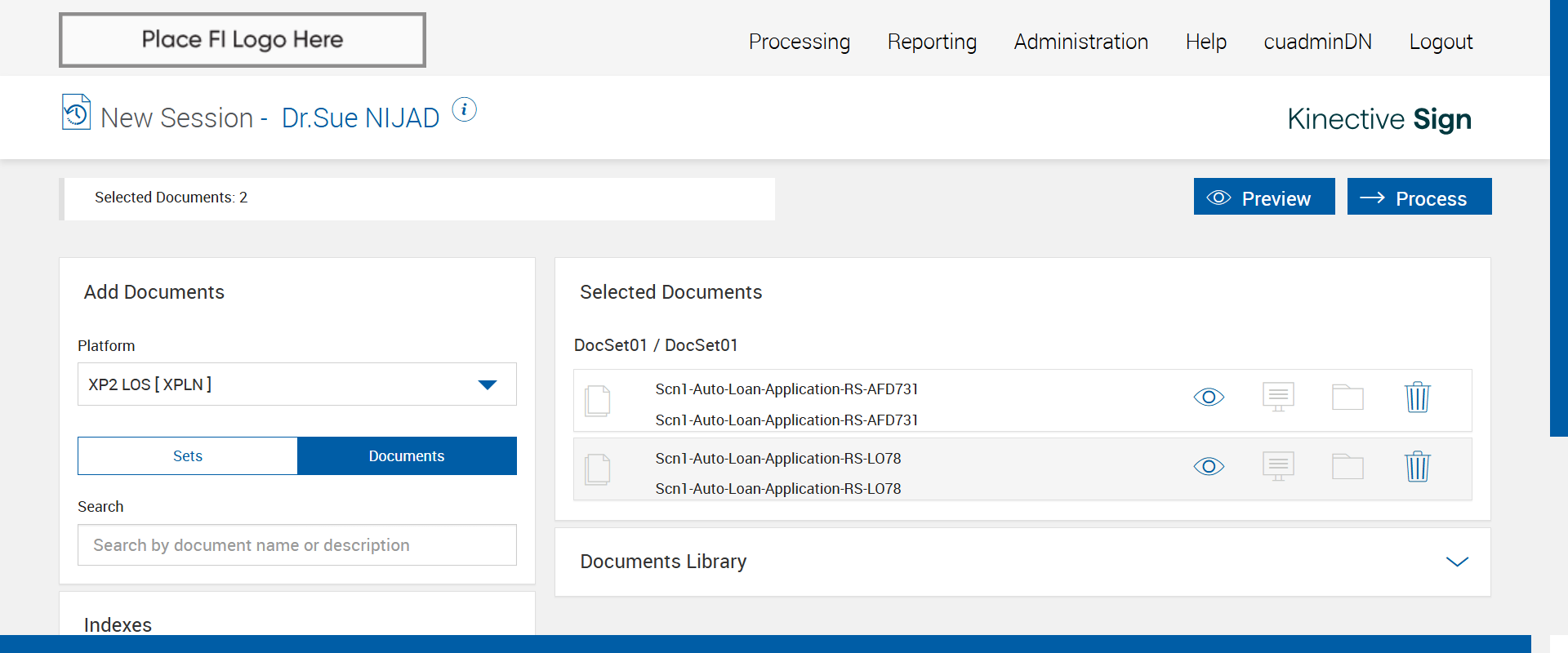Click the document search input field
Viewport: 1568px width, 653px height.
pos(296,545)
